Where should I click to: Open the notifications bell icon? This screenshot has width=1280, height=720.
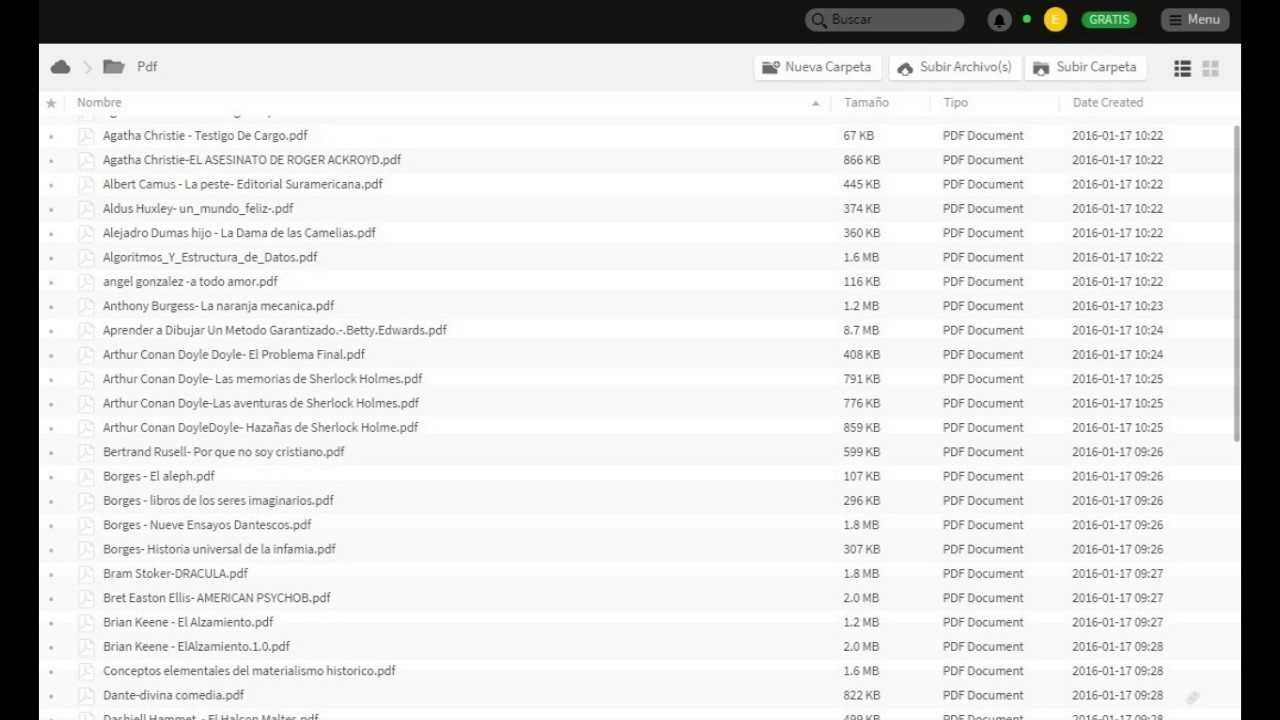click(999, 19)
